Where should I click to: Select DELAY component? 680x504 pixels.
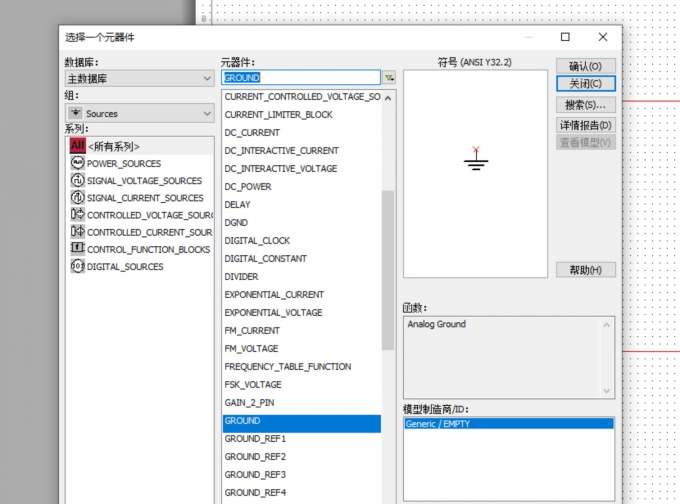pos(302,204)
